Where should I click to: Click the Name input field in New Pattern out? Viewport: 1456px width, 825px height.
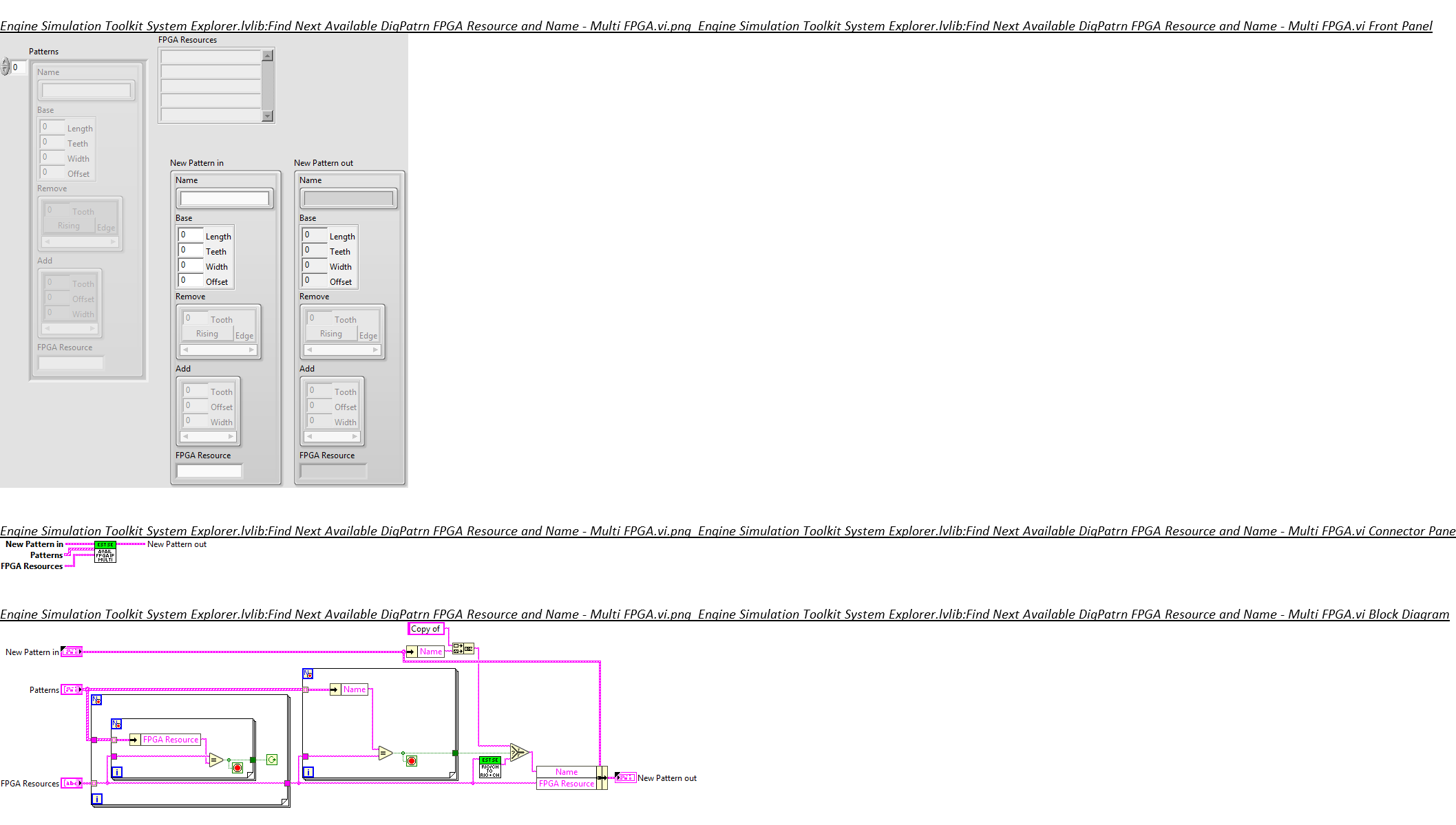(348, 198)
